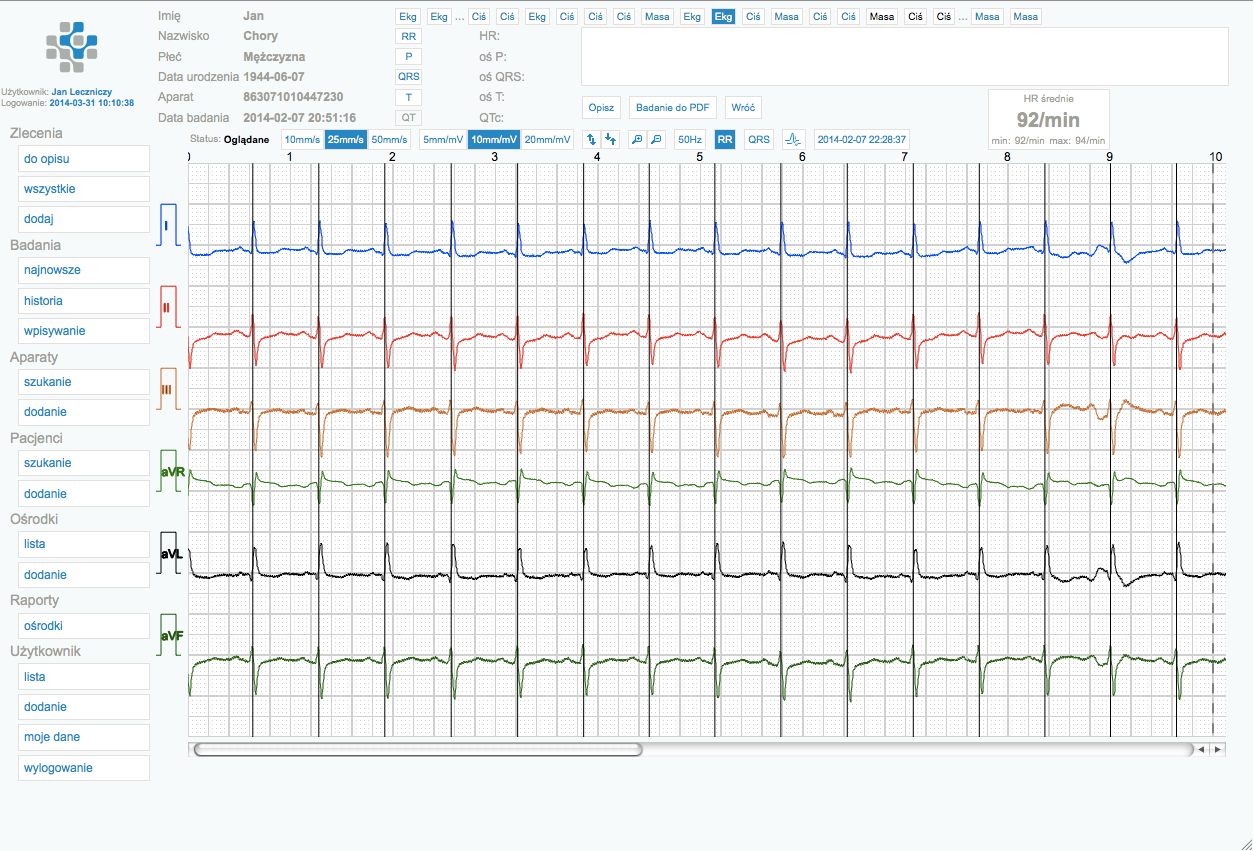1253x851 pixels.
Task: Select lead I calibration marker
Action: point(168,225)
